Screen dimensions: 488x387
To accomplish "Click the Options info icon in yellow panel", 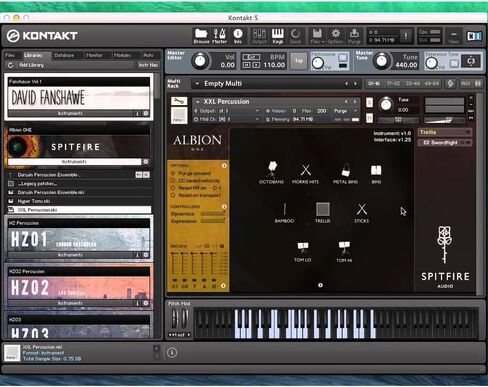I will (x=224, y=166).
